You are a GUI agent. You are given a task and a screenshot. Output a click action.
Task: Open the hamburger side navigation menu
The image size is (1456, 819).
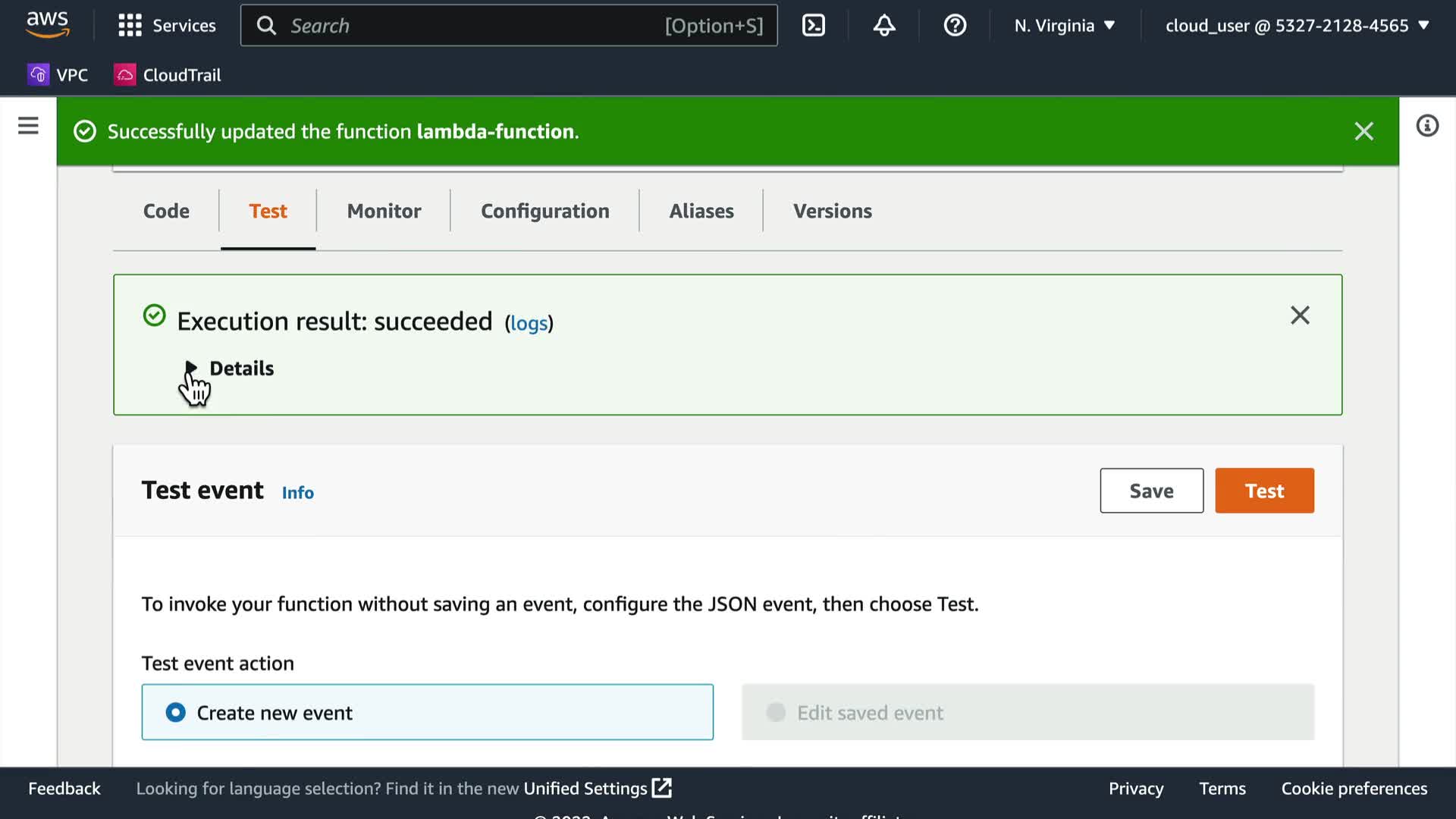pos(28,125)
